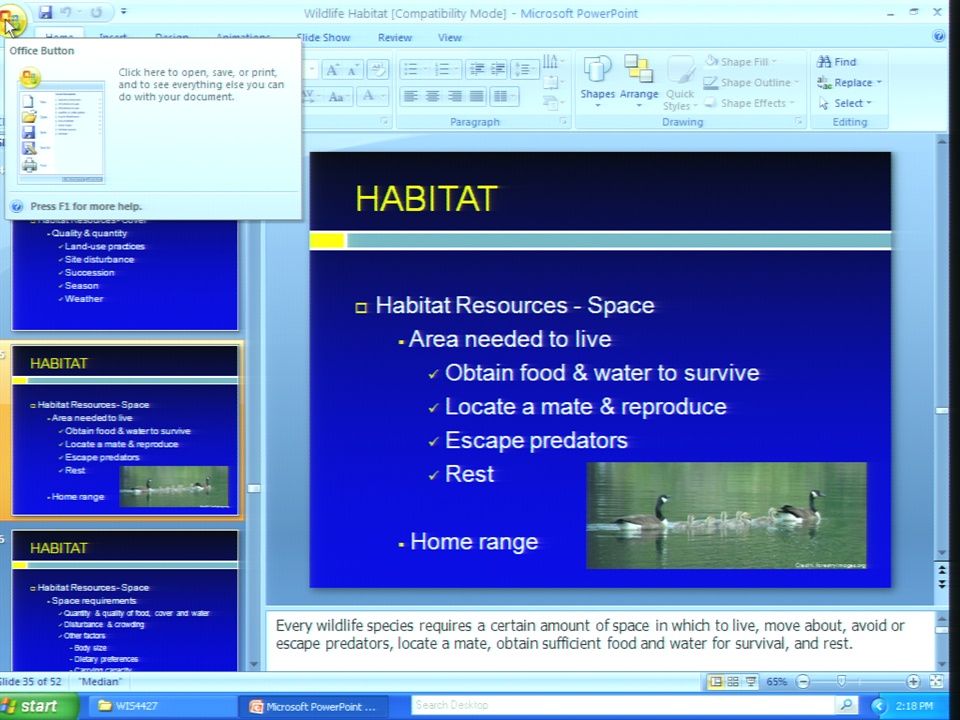Increase the list indent level

[498, 69]
